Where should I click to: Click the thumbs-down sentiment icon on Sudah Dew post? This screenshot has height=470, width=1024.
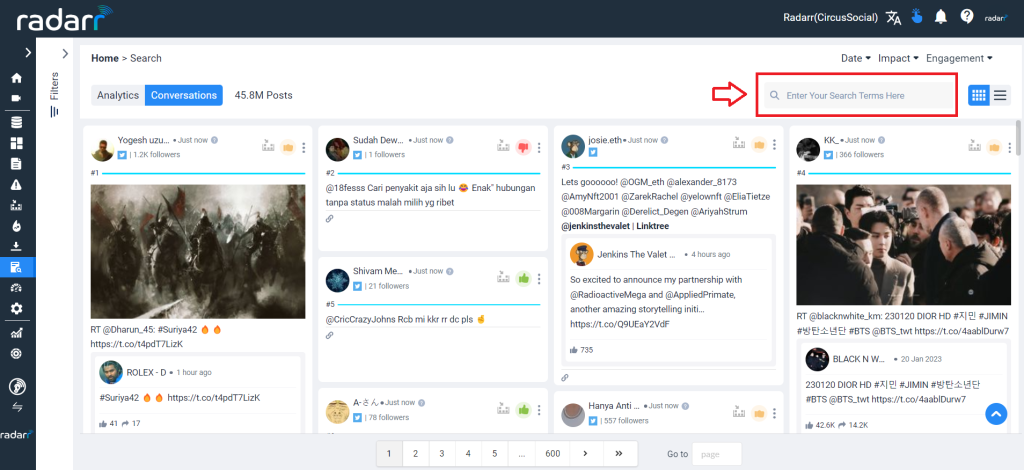(523, 148)
